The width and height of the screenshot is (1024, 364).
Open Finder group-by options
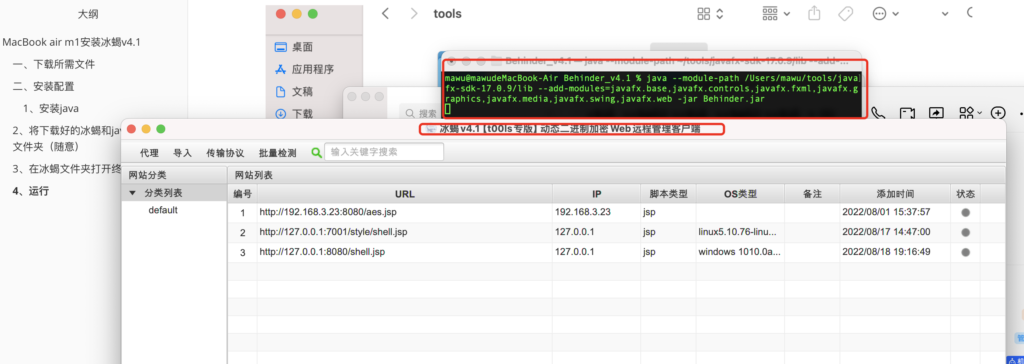point(776,14)
